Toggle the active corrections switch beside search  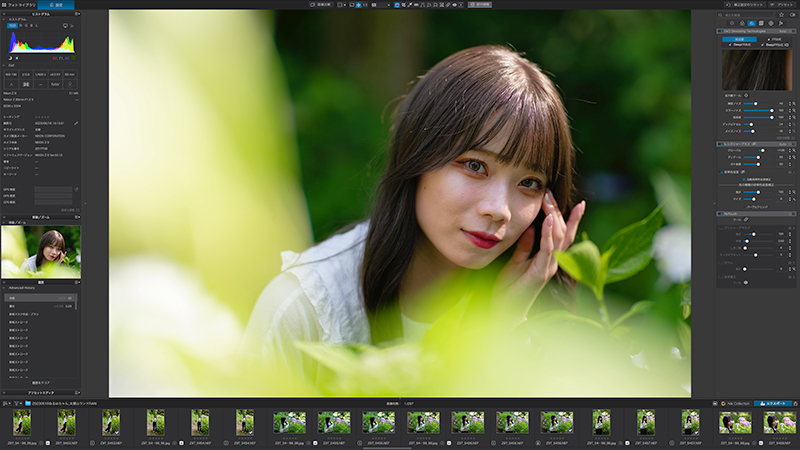click(792, 15)
